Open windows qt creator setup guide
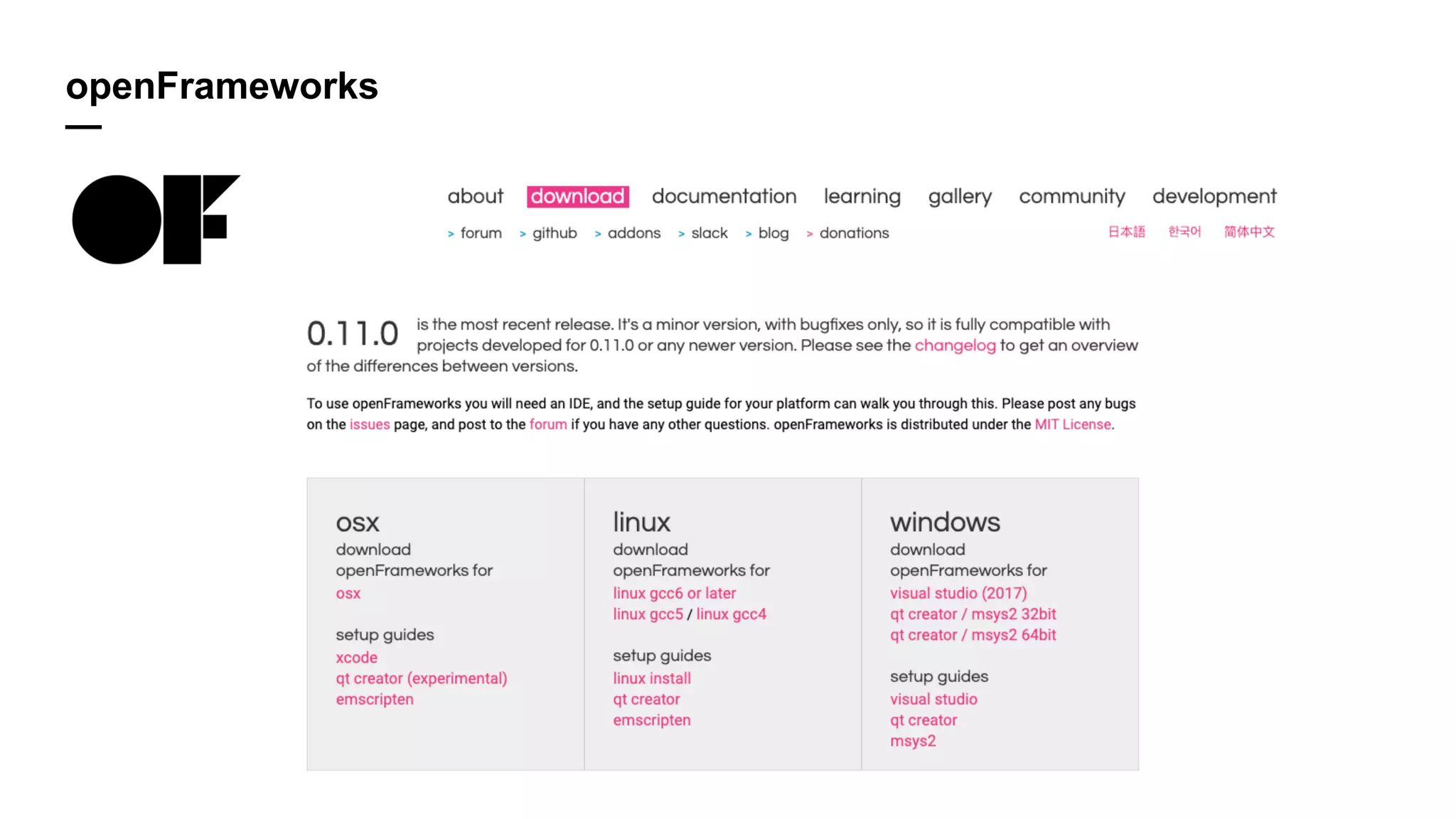This screenshot has width=1456, height=819. tap(924, 720)
